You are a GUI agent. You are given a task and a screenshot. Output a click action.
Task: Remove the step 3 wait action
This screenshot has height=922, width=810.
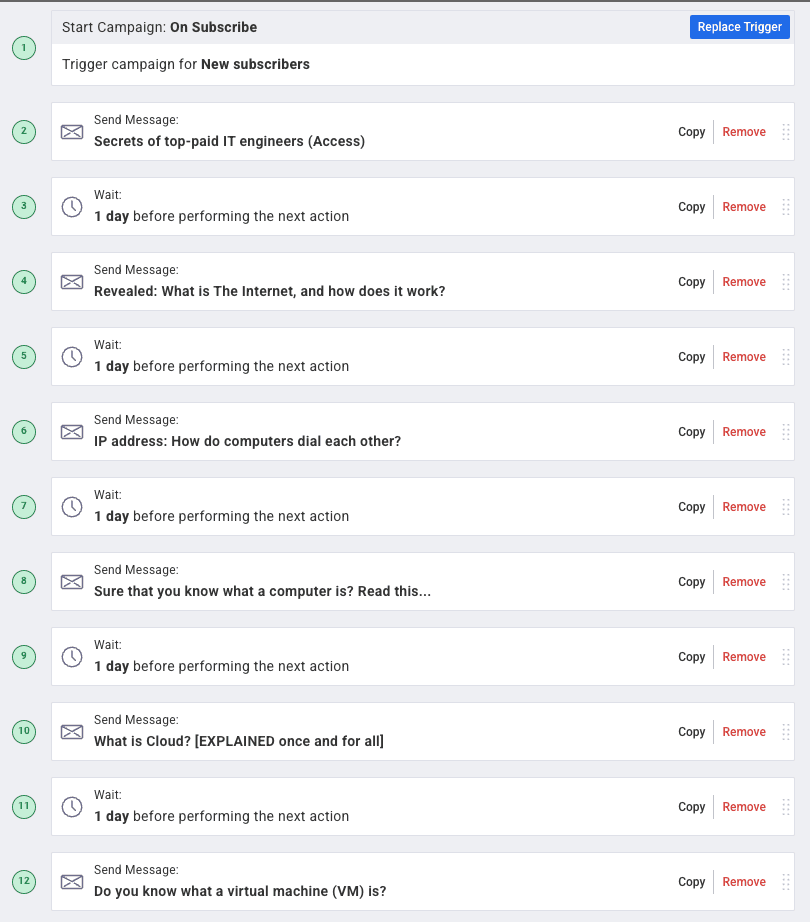click(x=744, y=207)
